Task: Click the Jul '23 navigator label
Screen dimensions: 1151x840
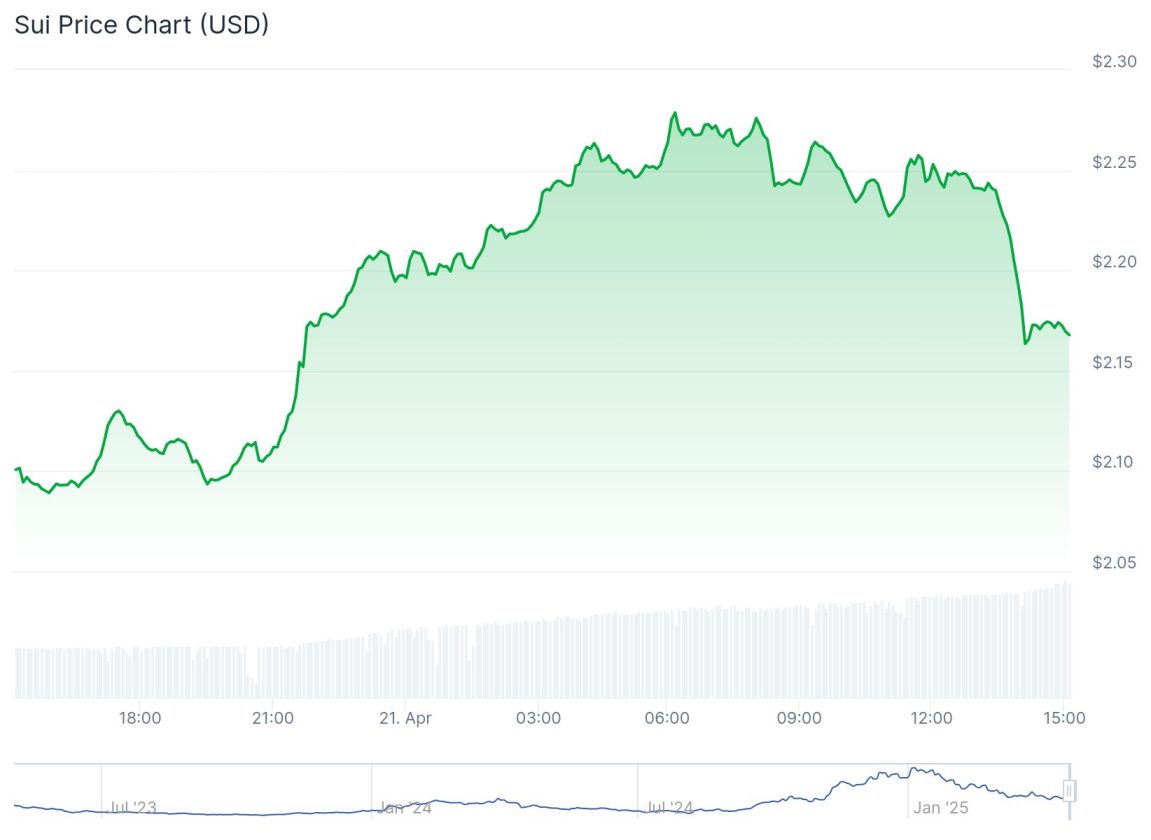Action: point(132,807)
